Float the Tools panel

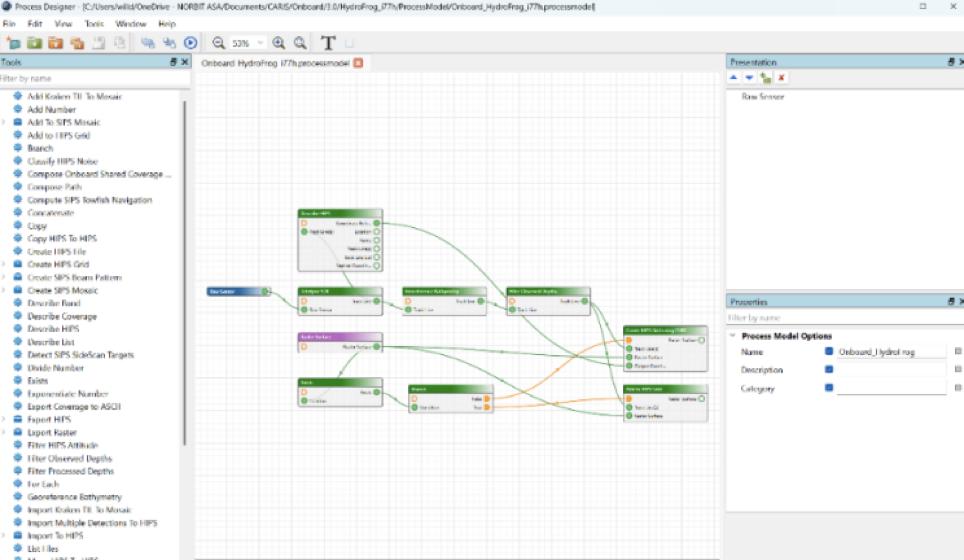172,62
